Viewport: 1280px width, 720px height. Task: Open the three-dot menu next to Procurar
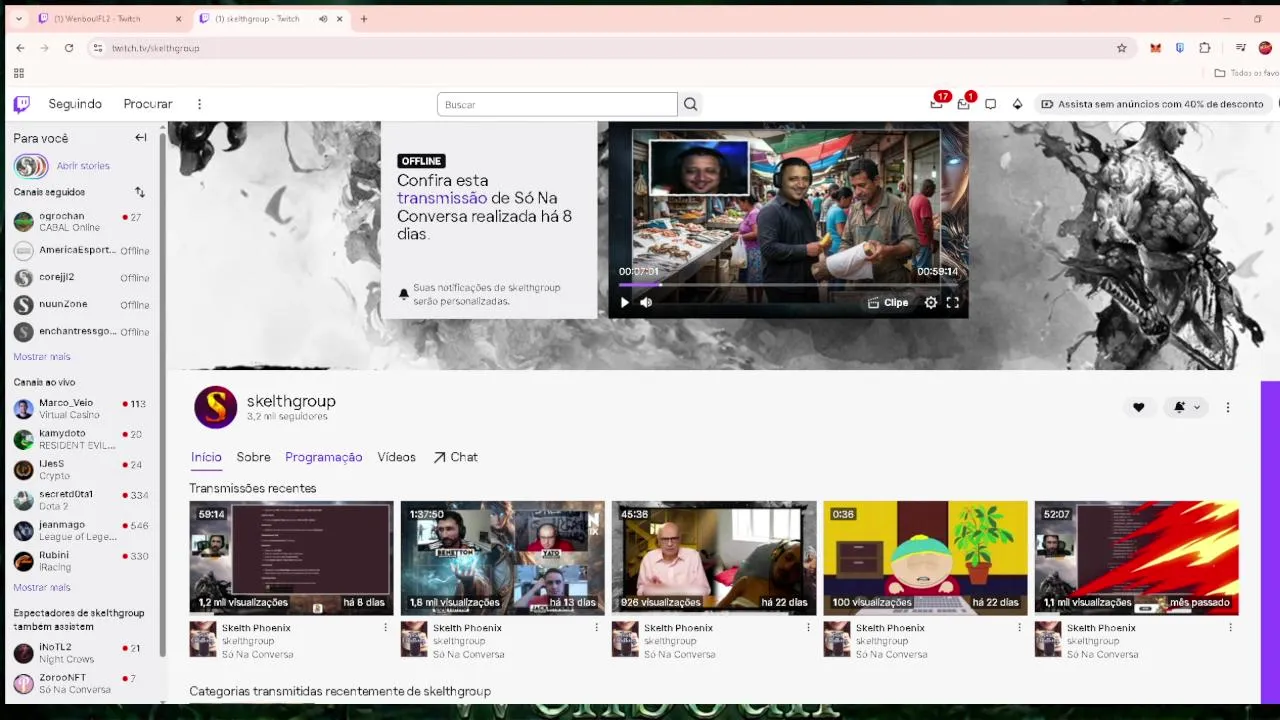pos(199,104)
